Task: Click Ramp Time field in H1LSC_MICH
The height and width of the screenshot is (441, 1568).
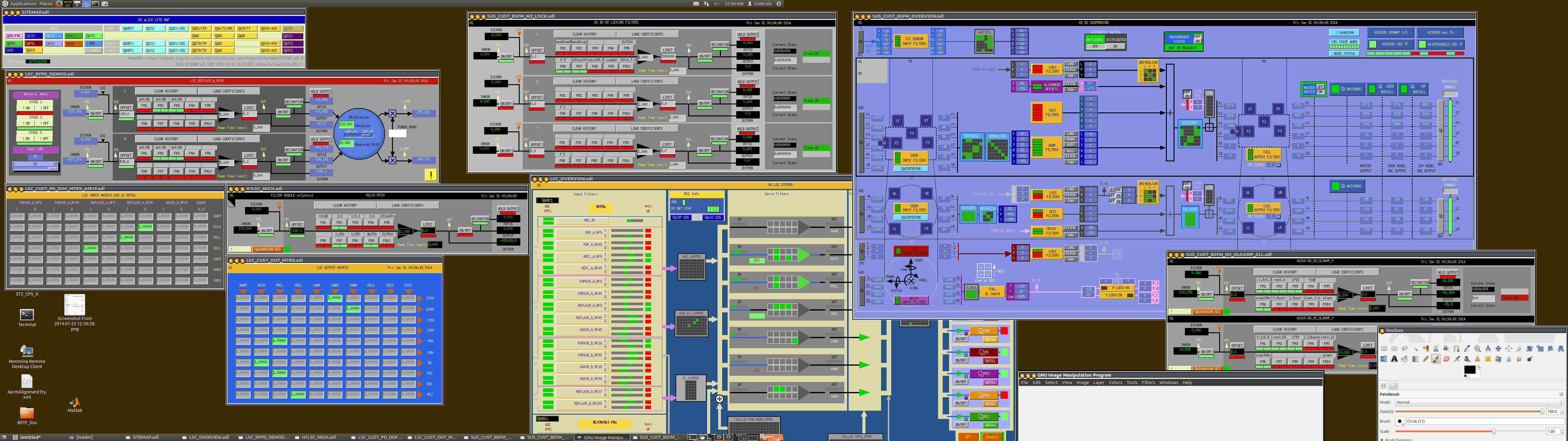Action: [435, 245]
